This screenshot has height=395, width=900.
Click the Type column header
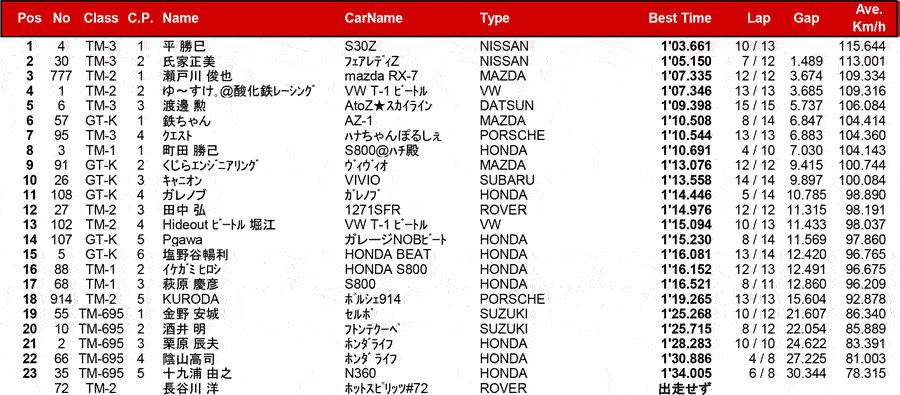point(495,18)
